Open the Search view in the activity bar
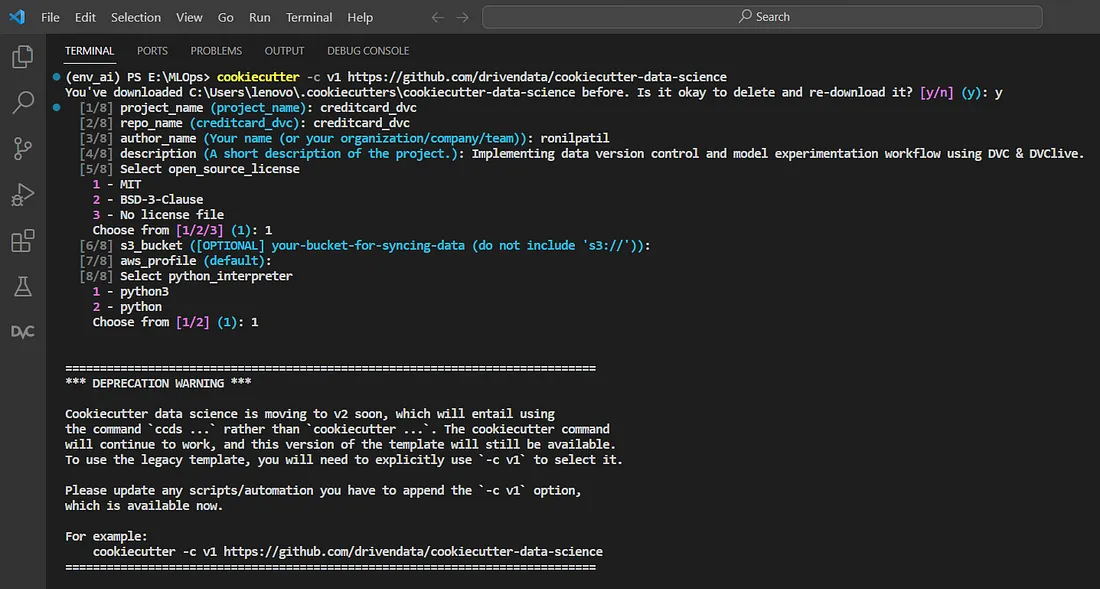The image size is (1100, 589). coord(23,102)
